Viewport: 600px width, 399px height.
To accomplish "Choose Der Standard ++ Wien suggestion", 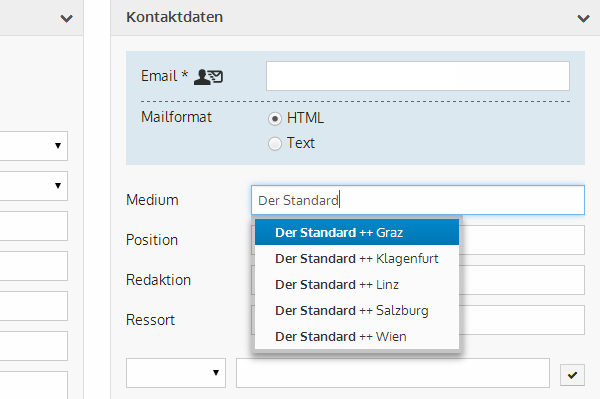I will pos(357,336).
